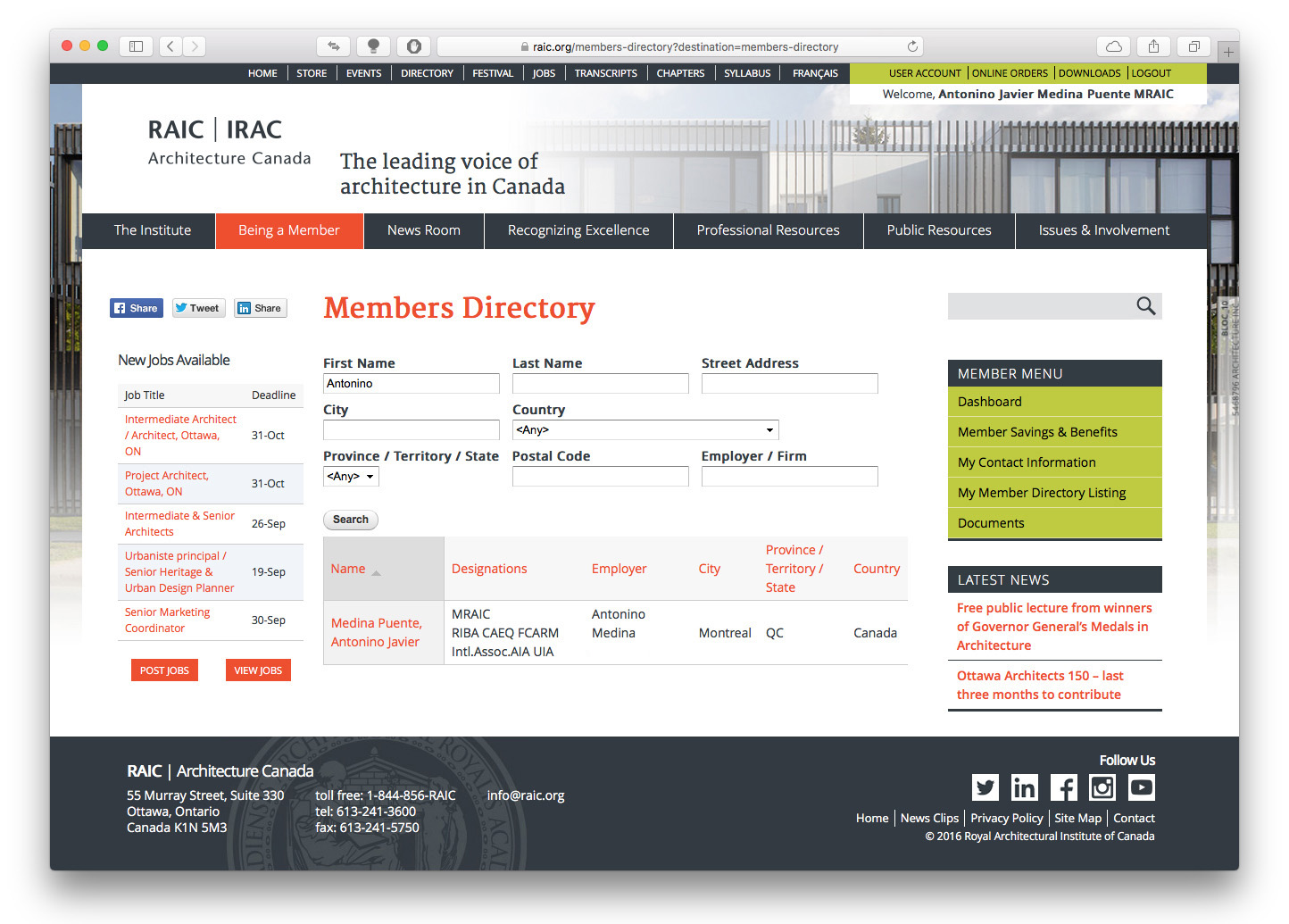Open Privacy Policy footer link
This screenshot has height=924, width=1289.
click(x=1007, y=818)
